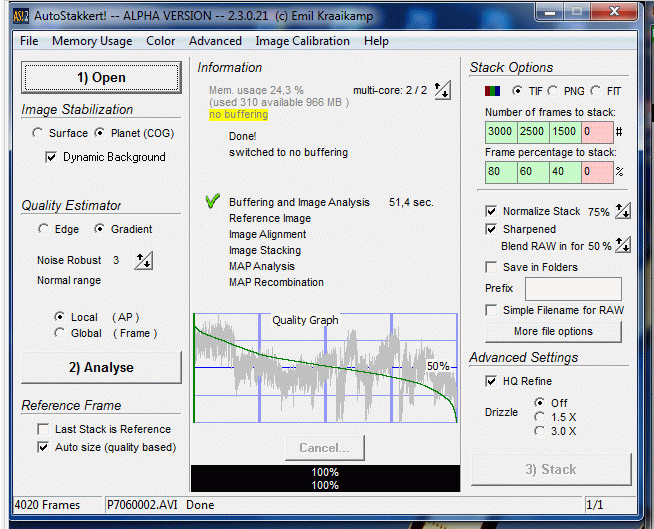This screenshot has height=529, width=654.
Task: Click the 3000 frames to stack field
Action: [x=502, y=132]
